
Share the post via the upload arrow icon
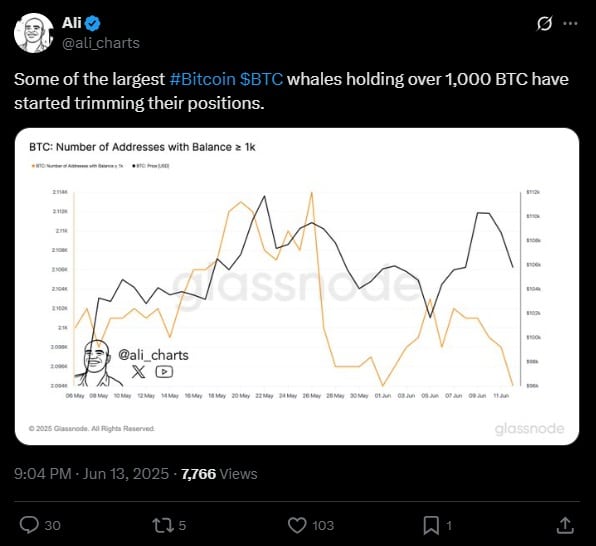[565, 525]
